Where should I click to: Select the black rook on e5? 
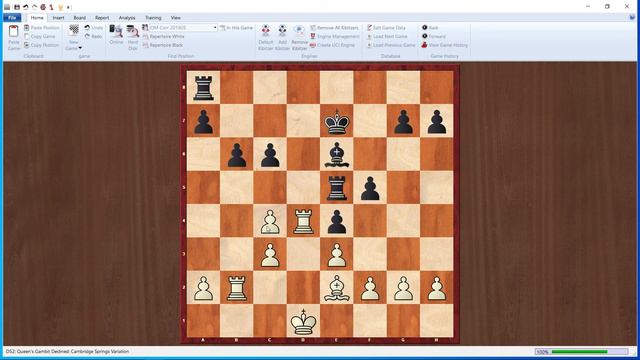click(337, 188)
